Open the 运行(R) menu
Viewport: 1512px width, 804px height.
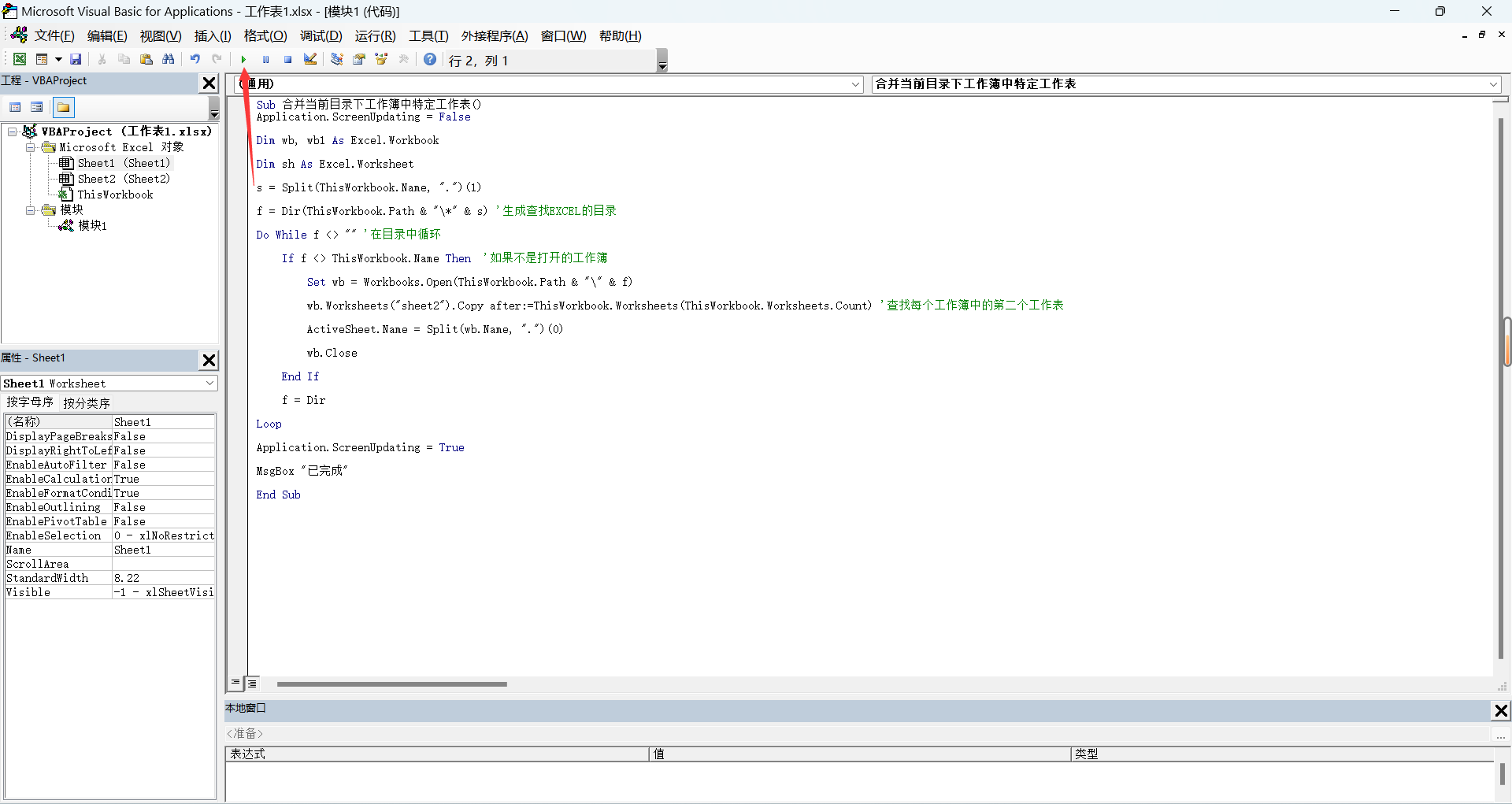coord(376,36)
